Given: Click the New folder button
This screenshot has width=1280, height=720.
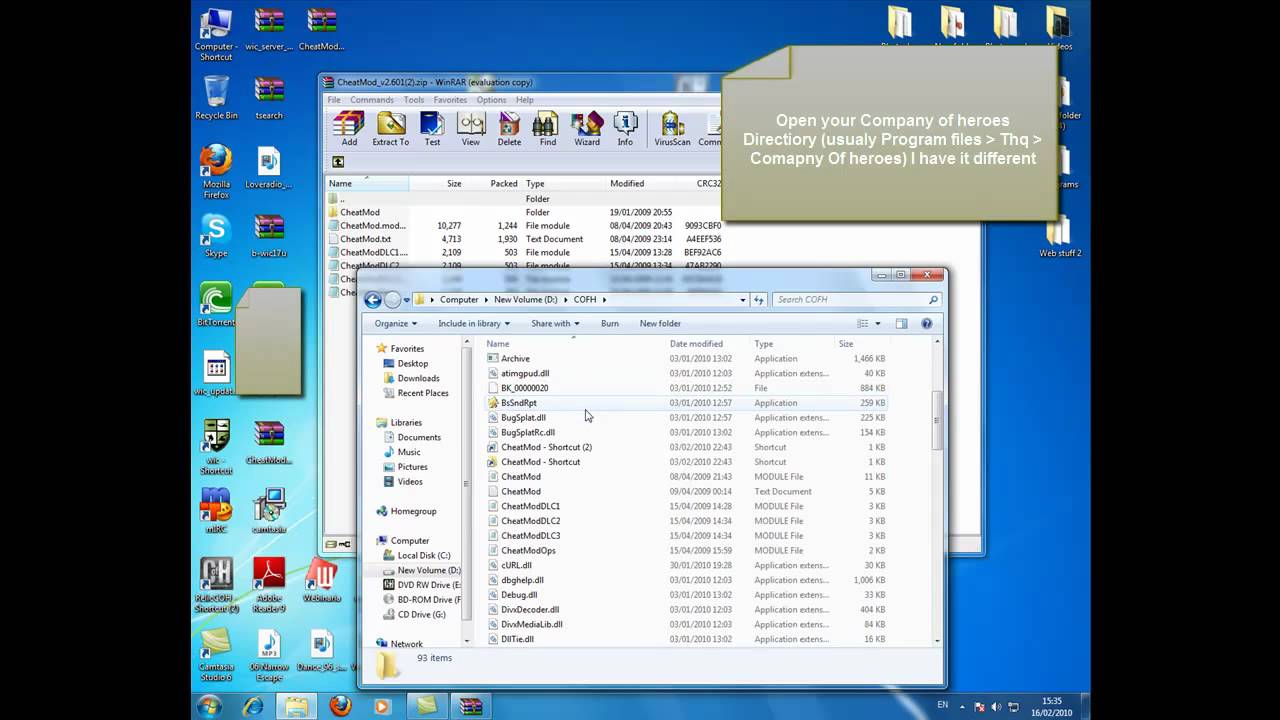Looking at the screenshot, I should click(660, 323).
